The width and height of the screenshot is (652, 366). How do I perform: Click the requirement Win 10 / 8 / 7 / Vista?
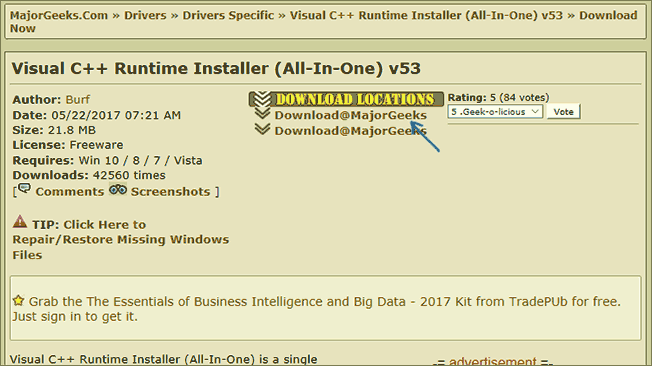(141, 161)
